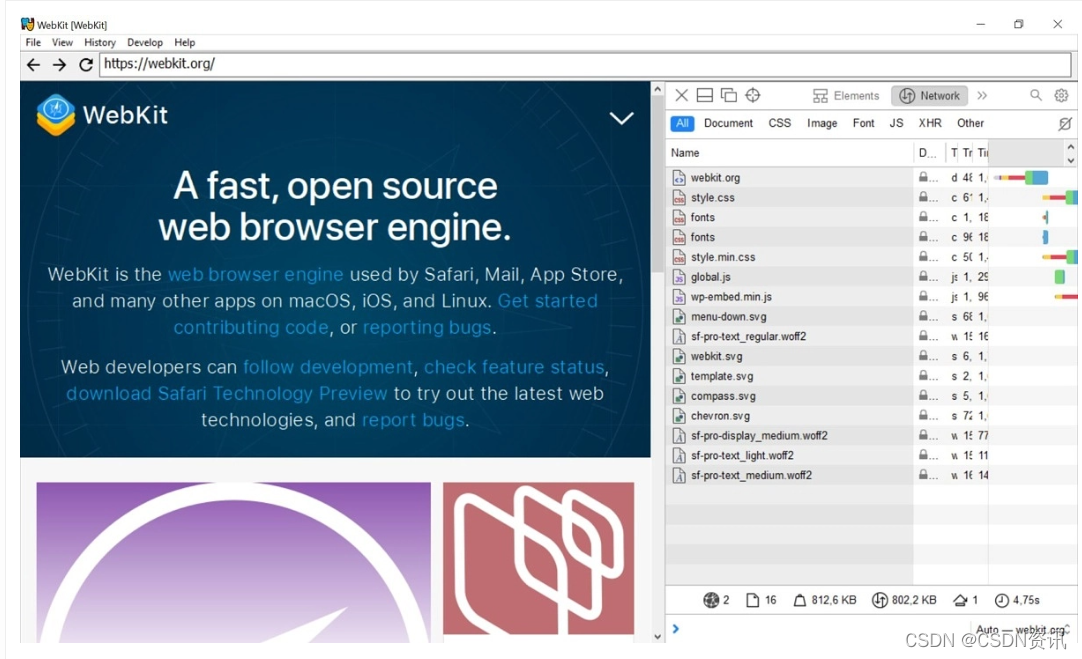Open inspector settings gear icon
This screenshot has width=1082, height=659.
click(x=1061, y=95)
